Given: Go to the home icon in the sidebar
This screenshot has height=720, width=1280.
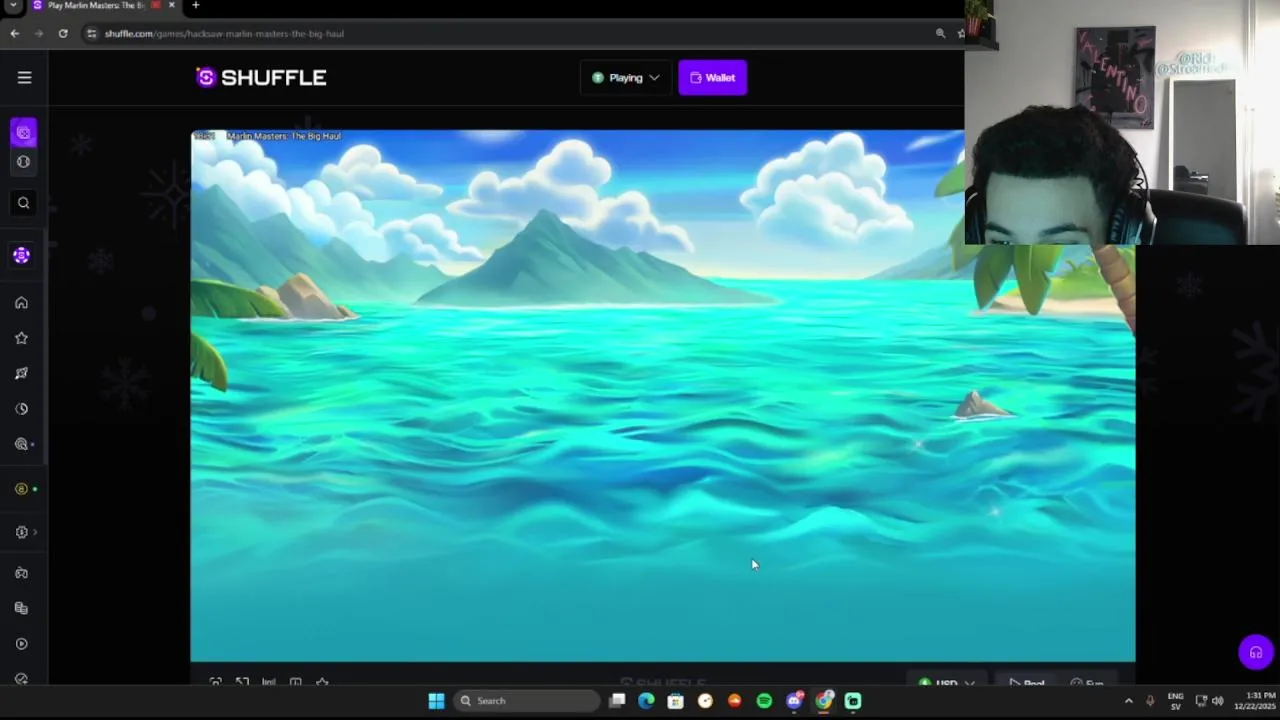Looking at the screenshot, I should pos(21,303).
